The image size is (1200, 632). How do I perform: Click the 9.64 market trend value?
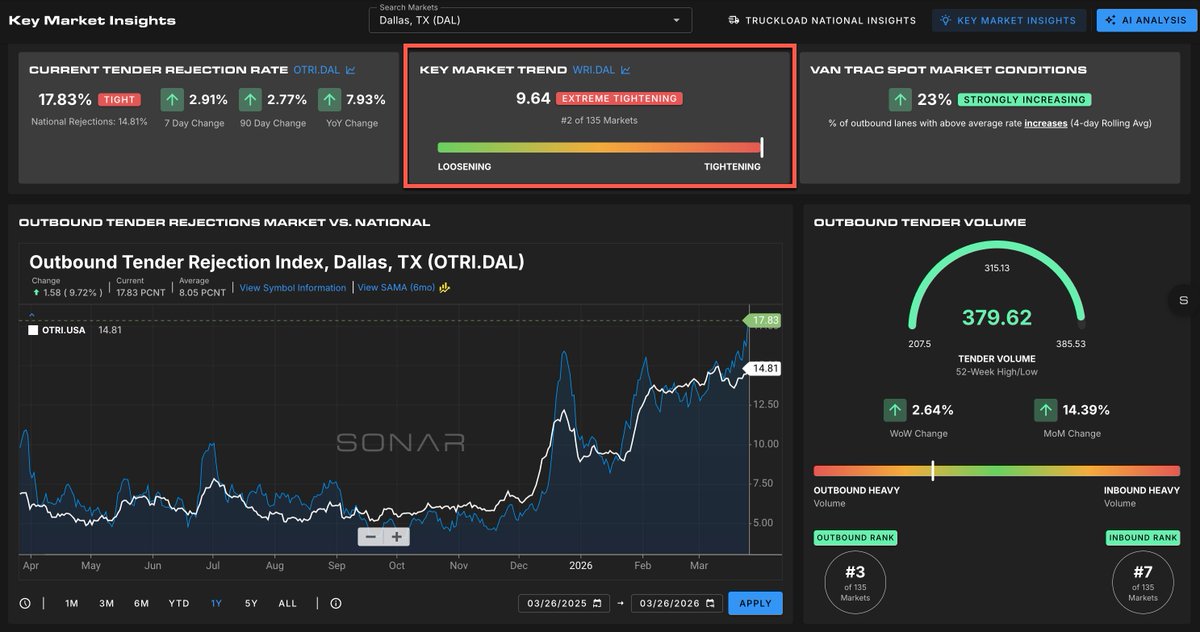[533, 99]
